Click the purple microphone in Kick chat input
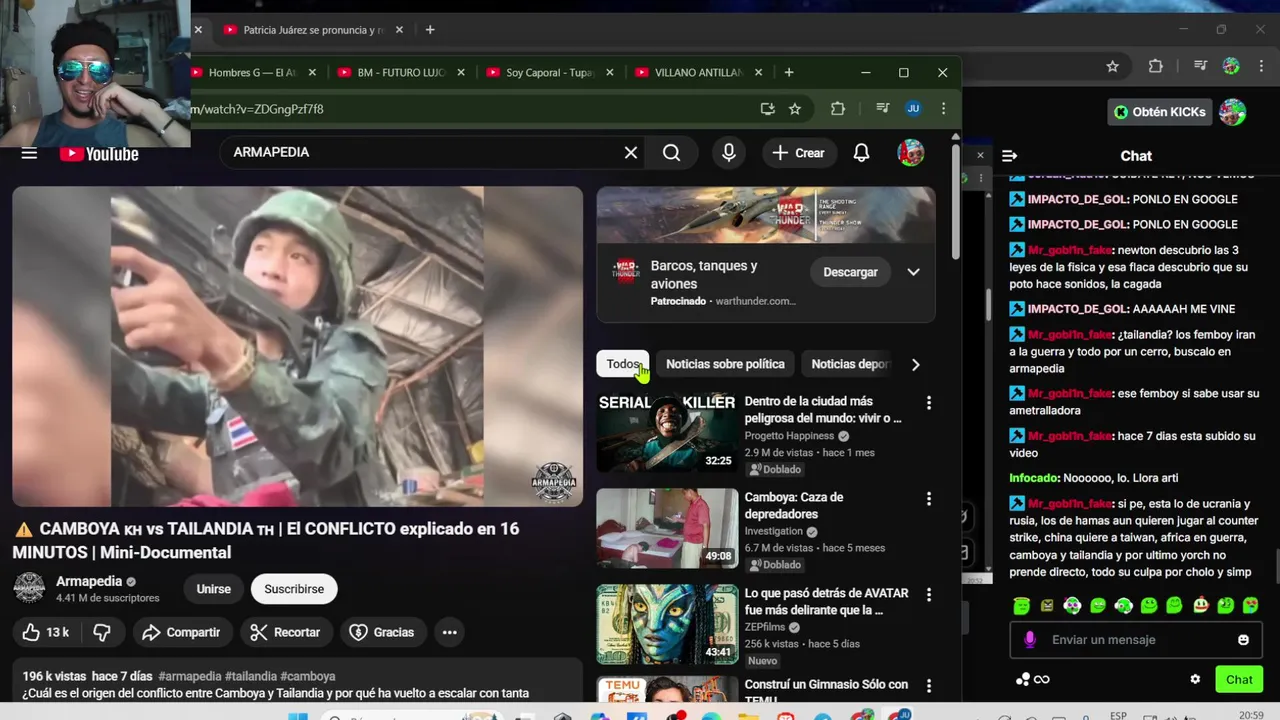The height and width of the screenshot is (720, 1280). click(x=1030, y=640)
